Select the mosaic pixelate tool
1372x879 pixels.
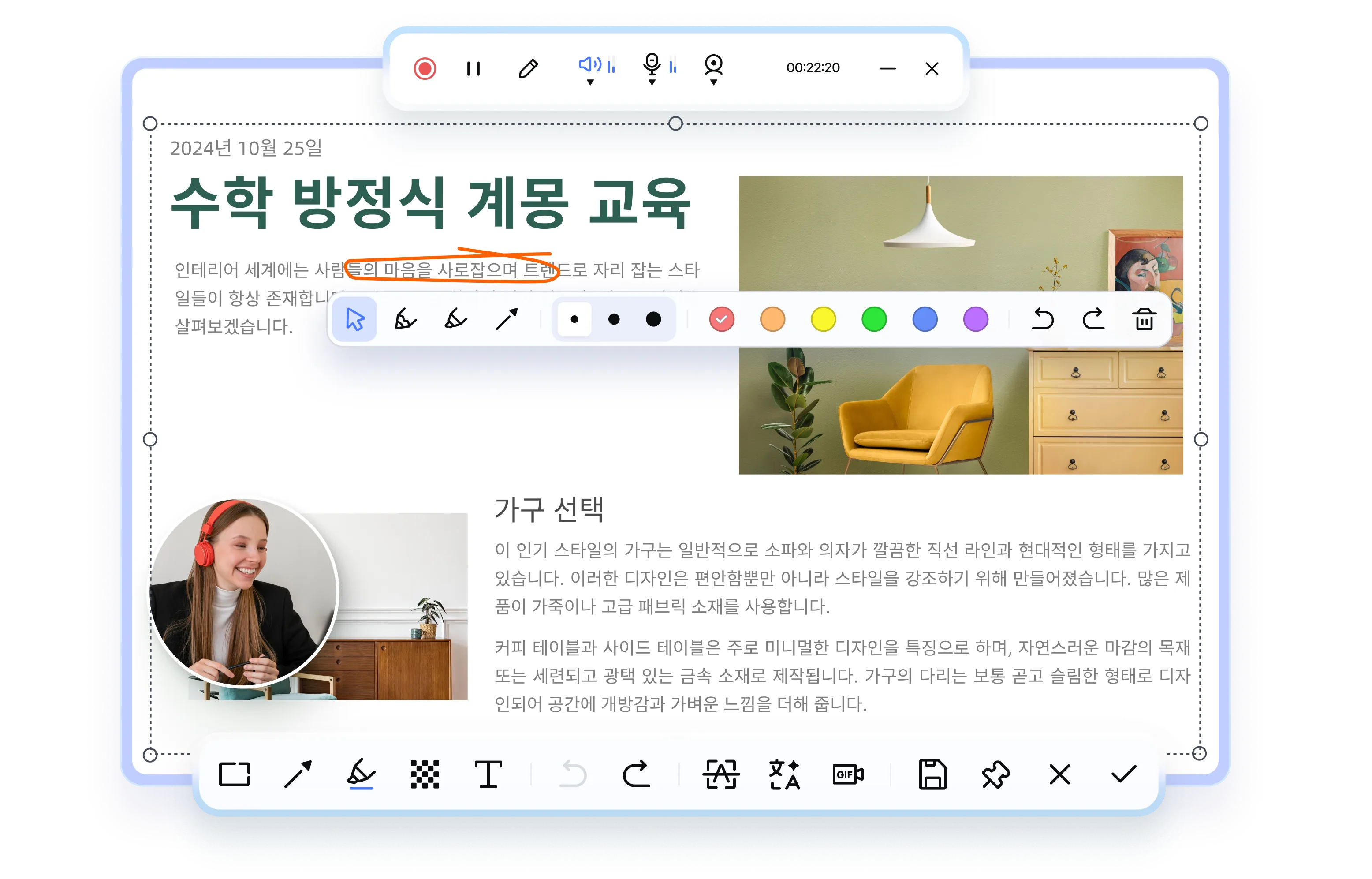pos(424,775)
